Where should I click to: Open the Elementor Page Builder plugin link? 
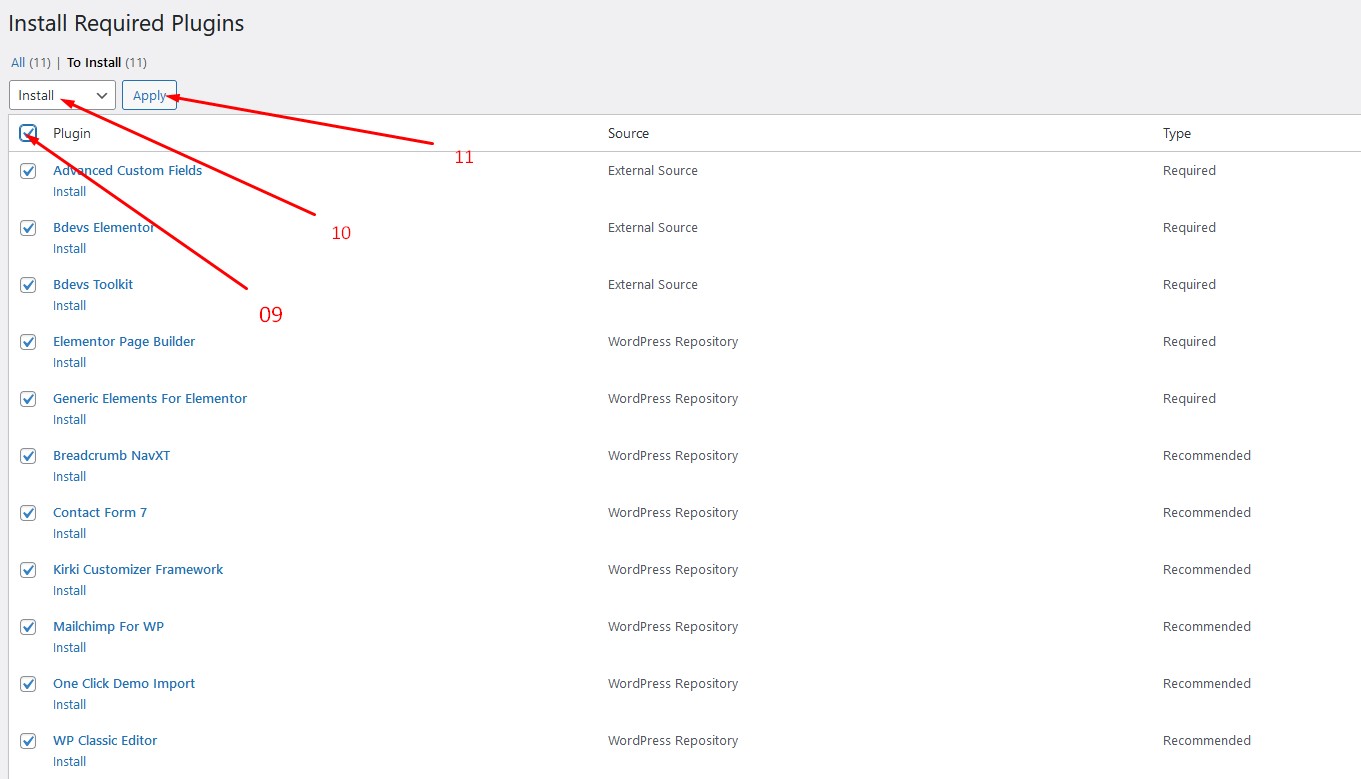[x=124, y=341]
